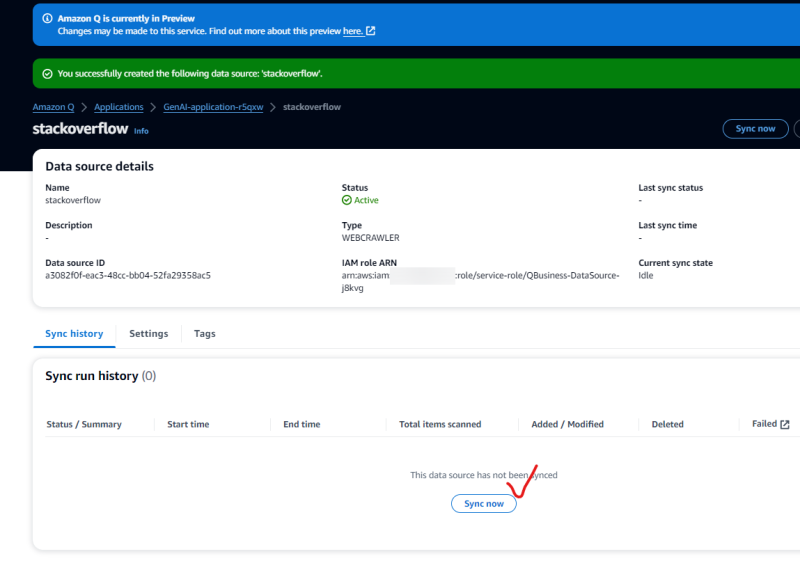Click the Active status checkmark icon
The image size is (800, 561).
347,200
